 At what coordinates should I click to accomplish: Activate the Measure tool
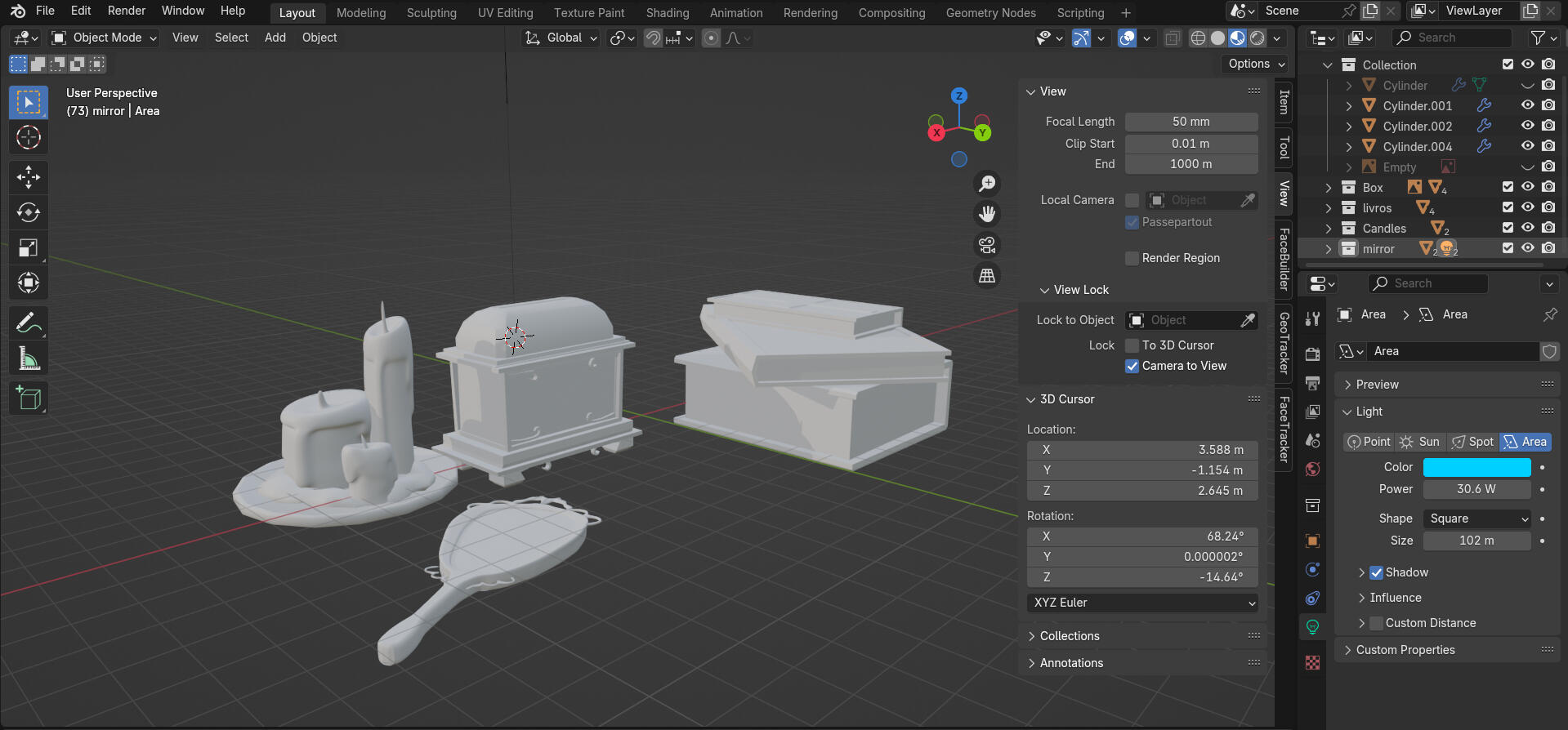pos(29,358)
